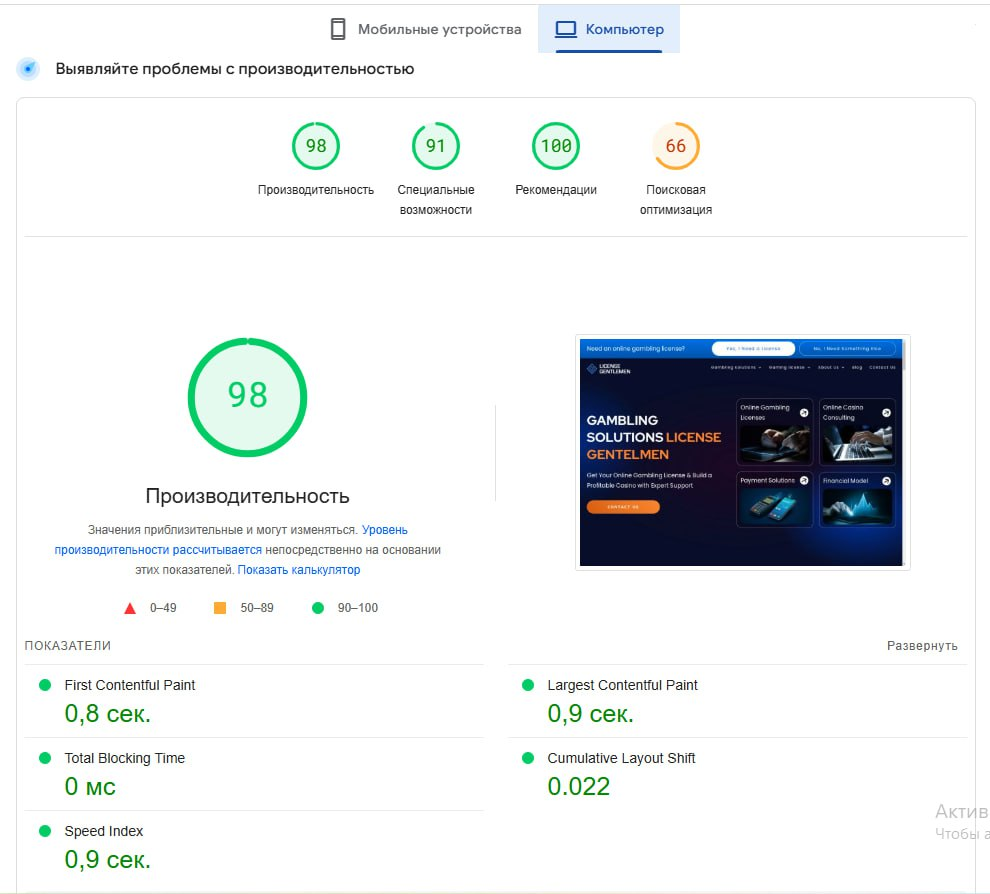Expand the Largest Contentful Paint metric
The height and width of the screenshot is (894, 990).
[x=622, y=685]
